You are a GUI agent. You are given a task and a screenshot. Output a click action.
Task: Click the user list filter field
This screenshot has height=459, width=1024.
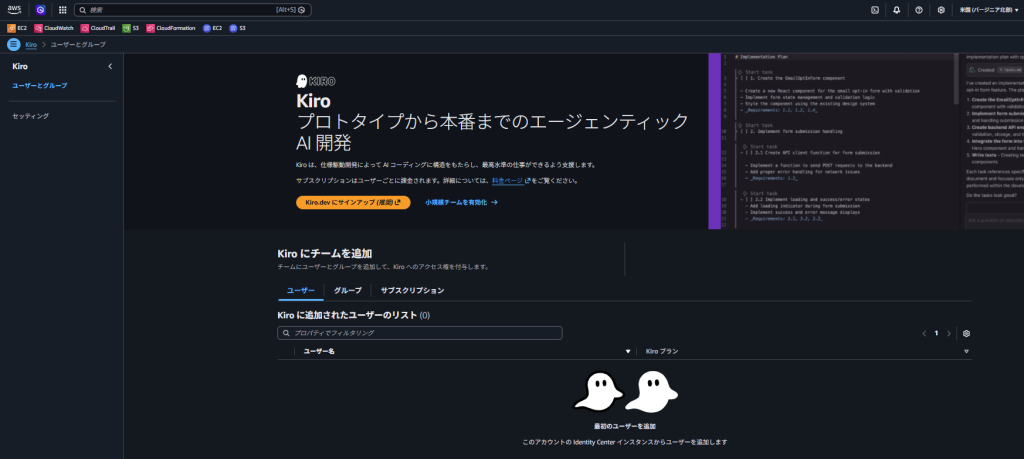pos(420,333)
